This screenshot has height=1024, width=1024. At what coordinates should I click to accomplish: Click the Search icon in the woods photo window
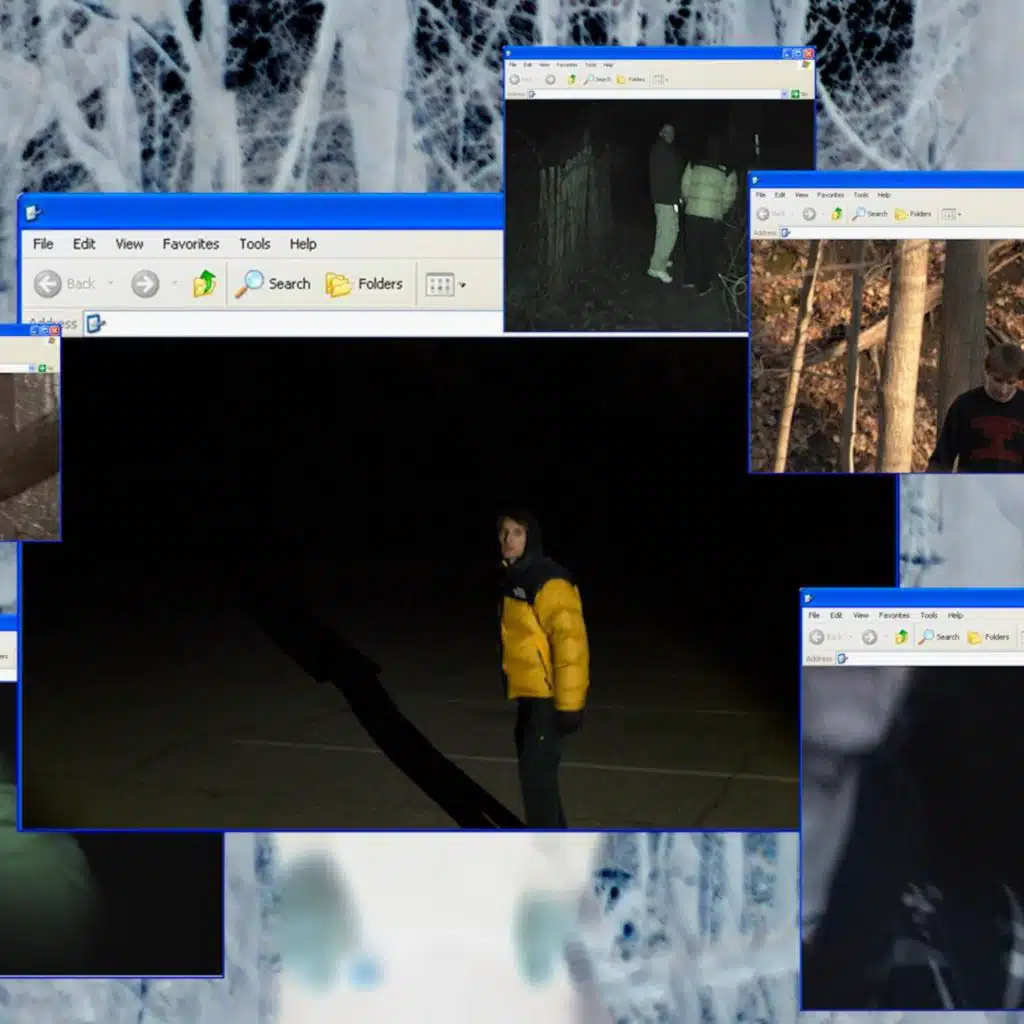tap(859, 214)
